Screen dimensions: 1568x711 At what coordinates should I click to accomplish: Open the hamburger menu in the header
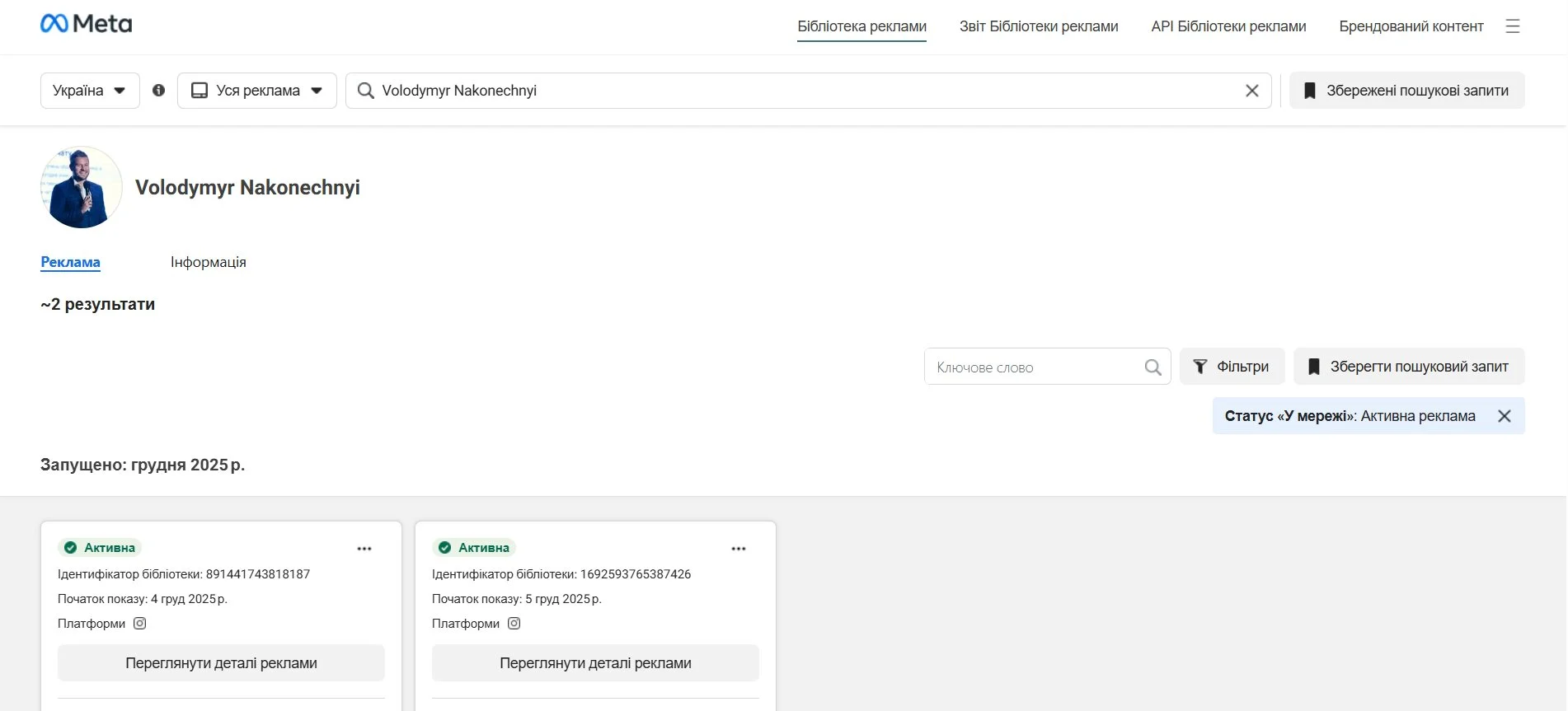click(1513, 26)
